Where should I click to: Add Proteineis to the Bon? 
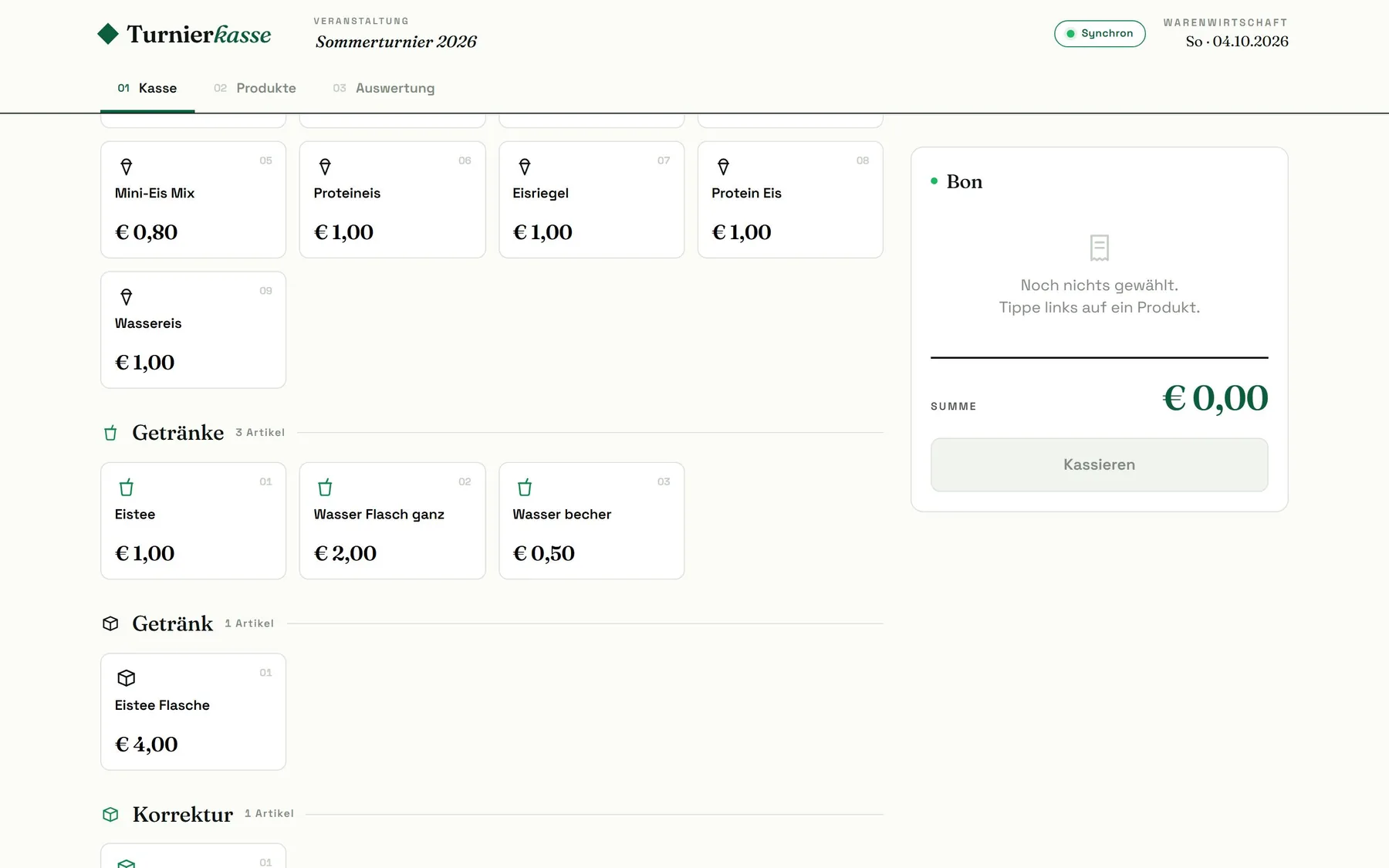coord(392,200)
